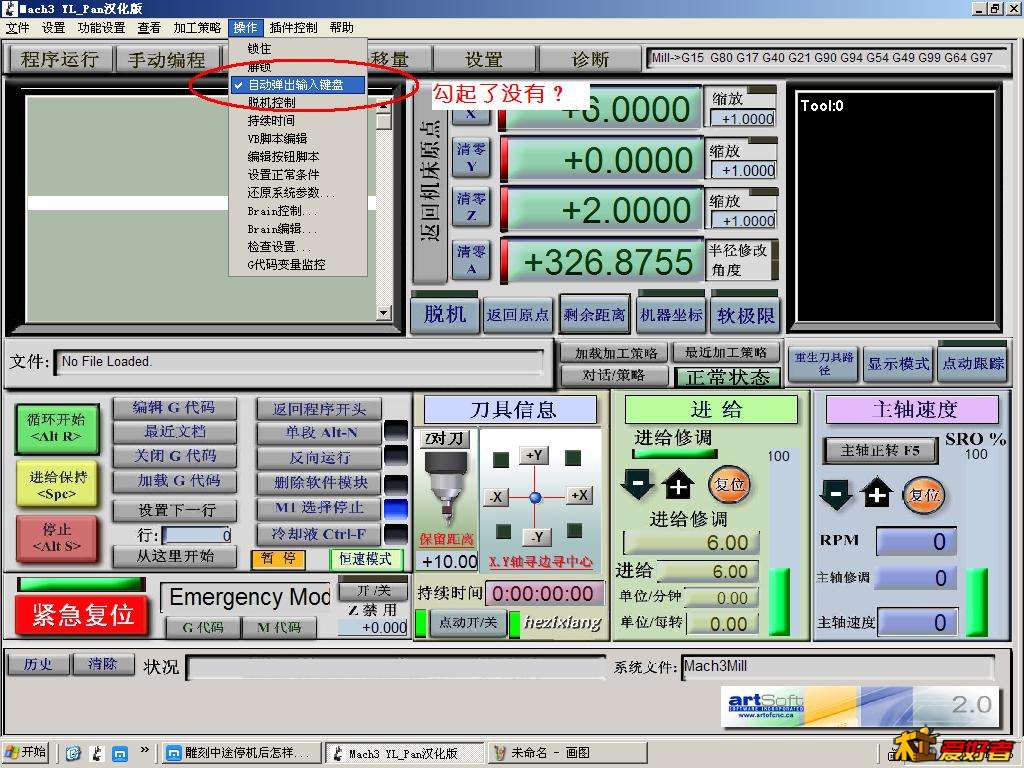Toggle M1 选择停止 optional stop
Image resolution: width=1024 pixels, height=768 pixels.
[x=320, y=508]
